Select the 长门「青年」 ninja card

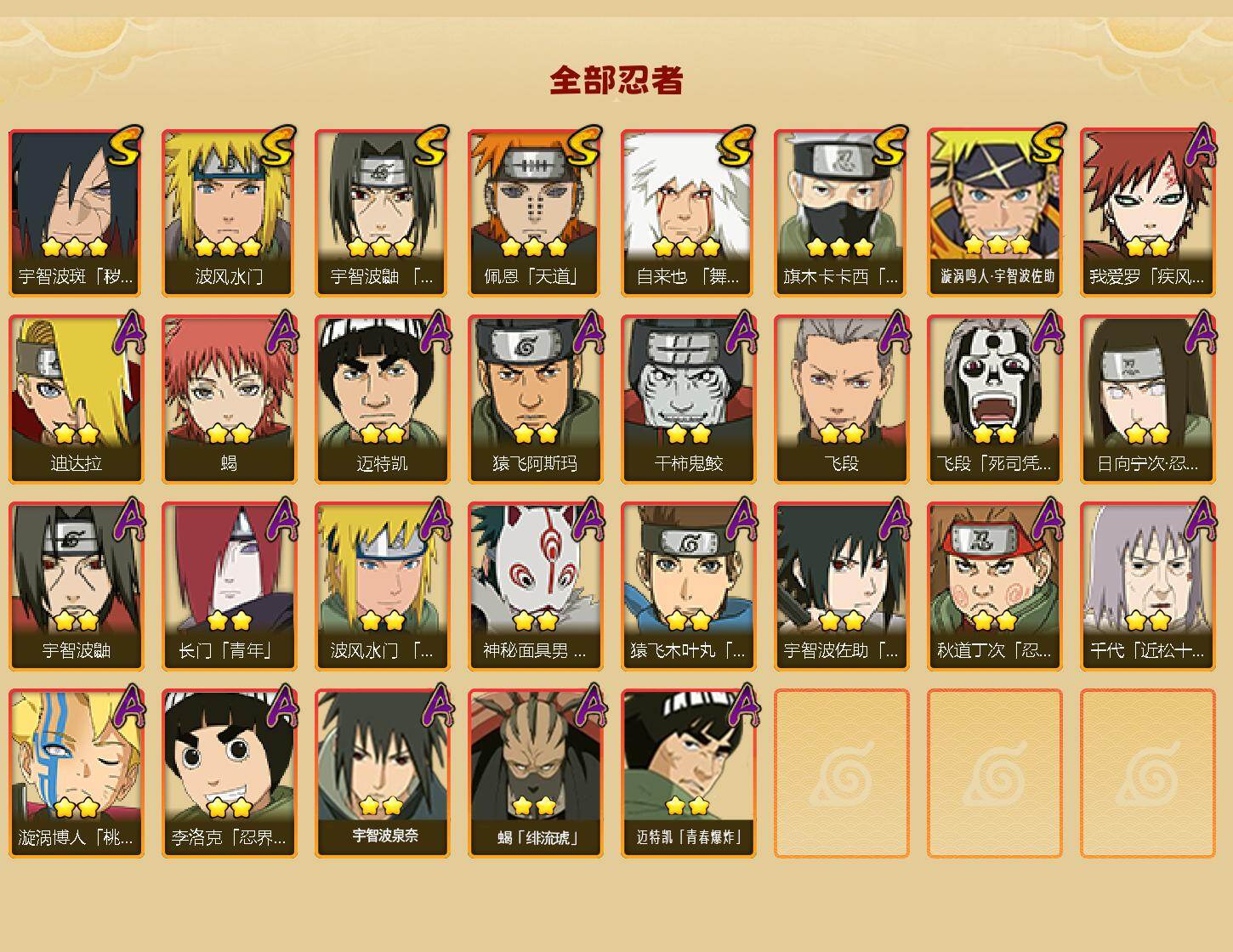point(230,586)
